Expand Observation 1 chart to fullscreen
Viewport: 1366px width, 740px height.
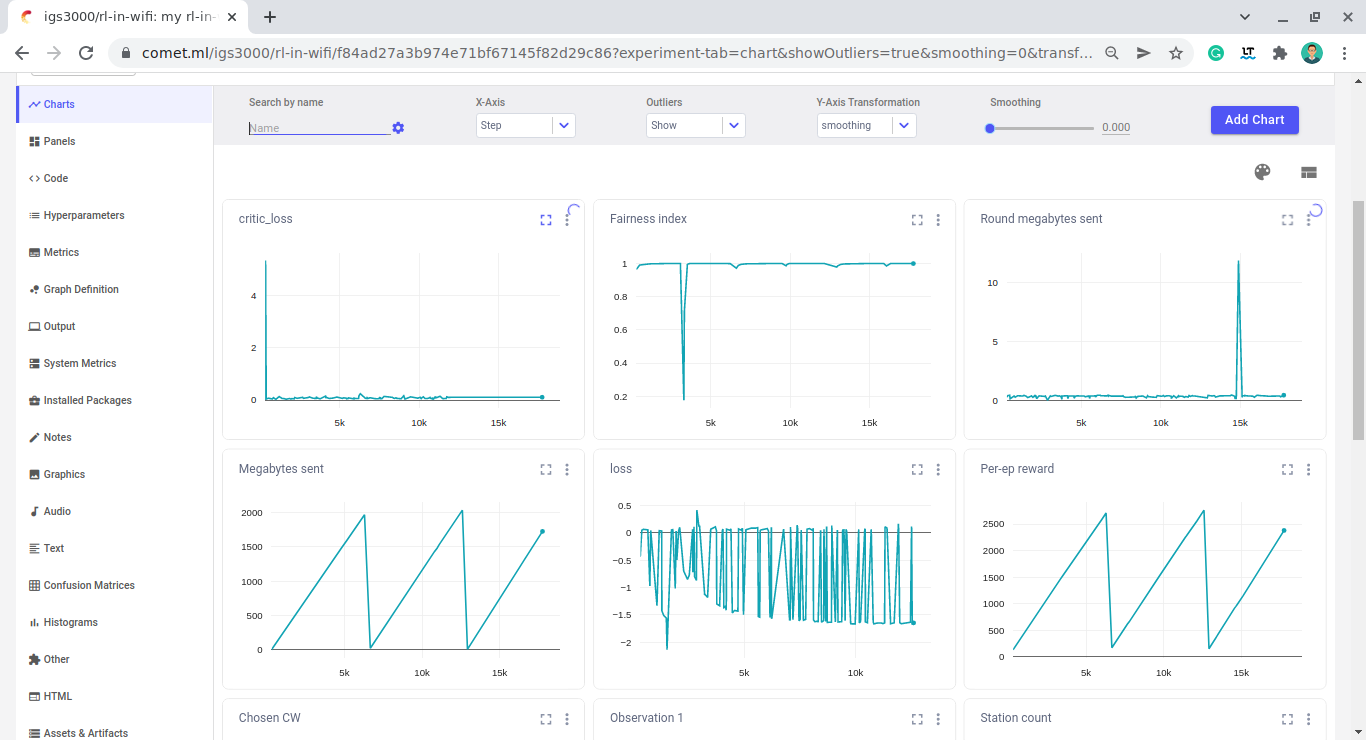click(x=917, y=719)
